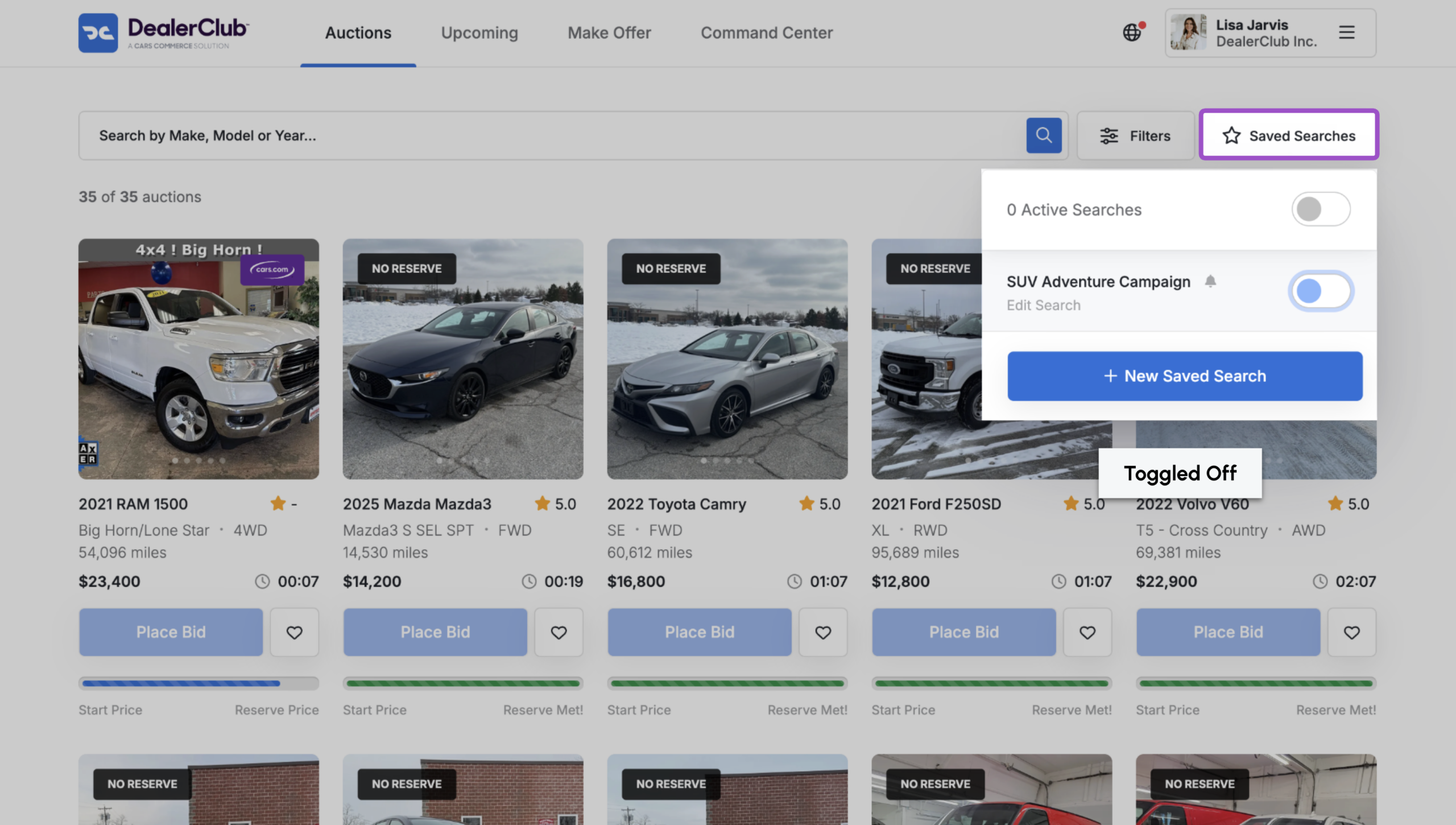Image resolution: width=1456 pixels, height=825 pixels.
Task: Favorite the 2022 Volvo V60 with heart
Action: tap(1352, 632)
